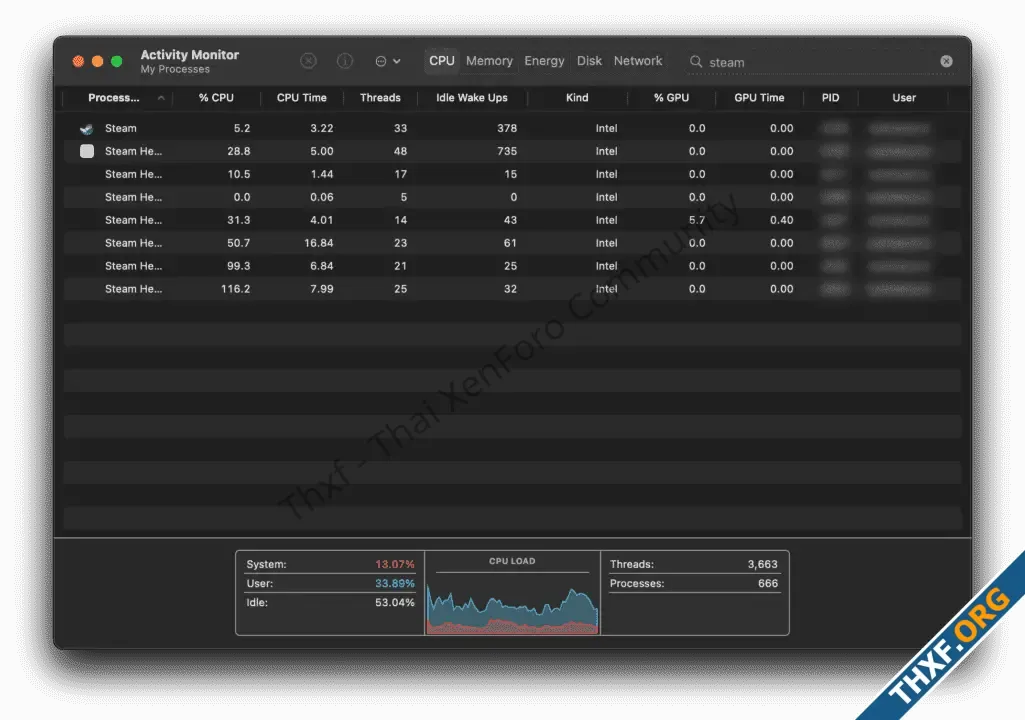Open the Disk tab
This screenshot has width=1025, height=720.
pos(589,61)
